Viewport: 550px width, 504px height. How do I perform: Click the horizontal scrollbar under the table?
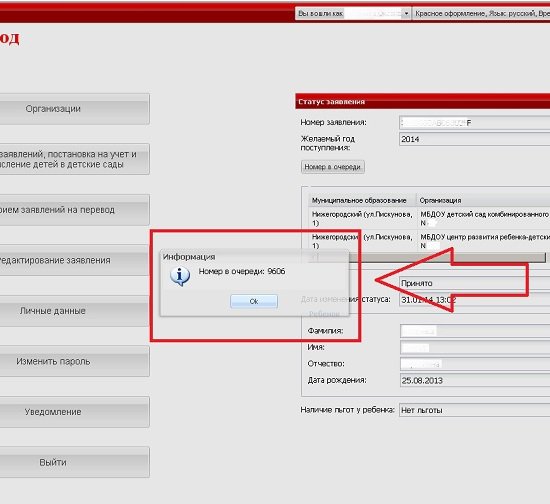click(428, 257)
